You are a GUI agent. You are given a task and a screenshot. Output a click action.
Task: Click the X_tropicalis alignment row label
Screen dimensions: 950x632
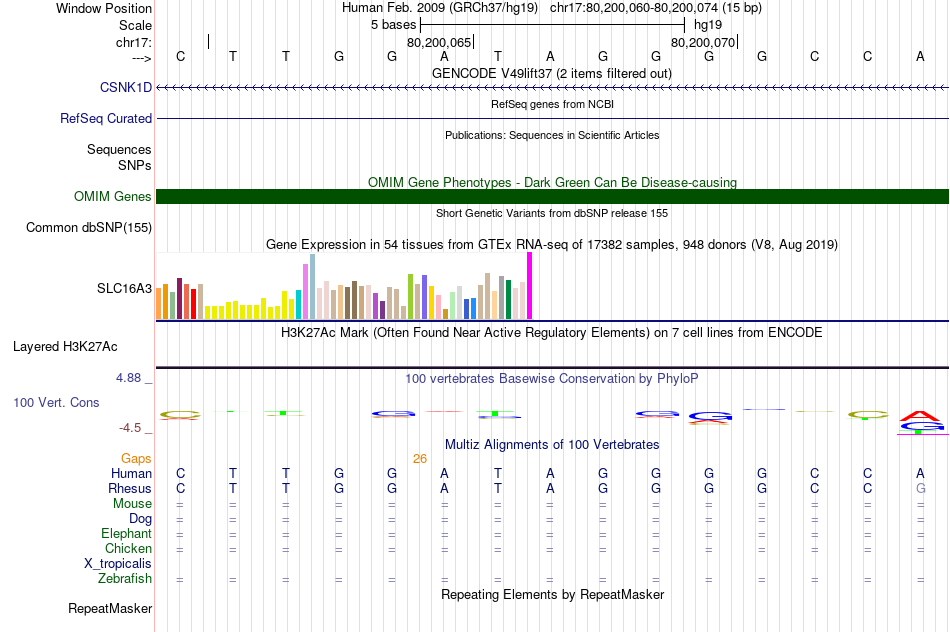coord(118,564)
